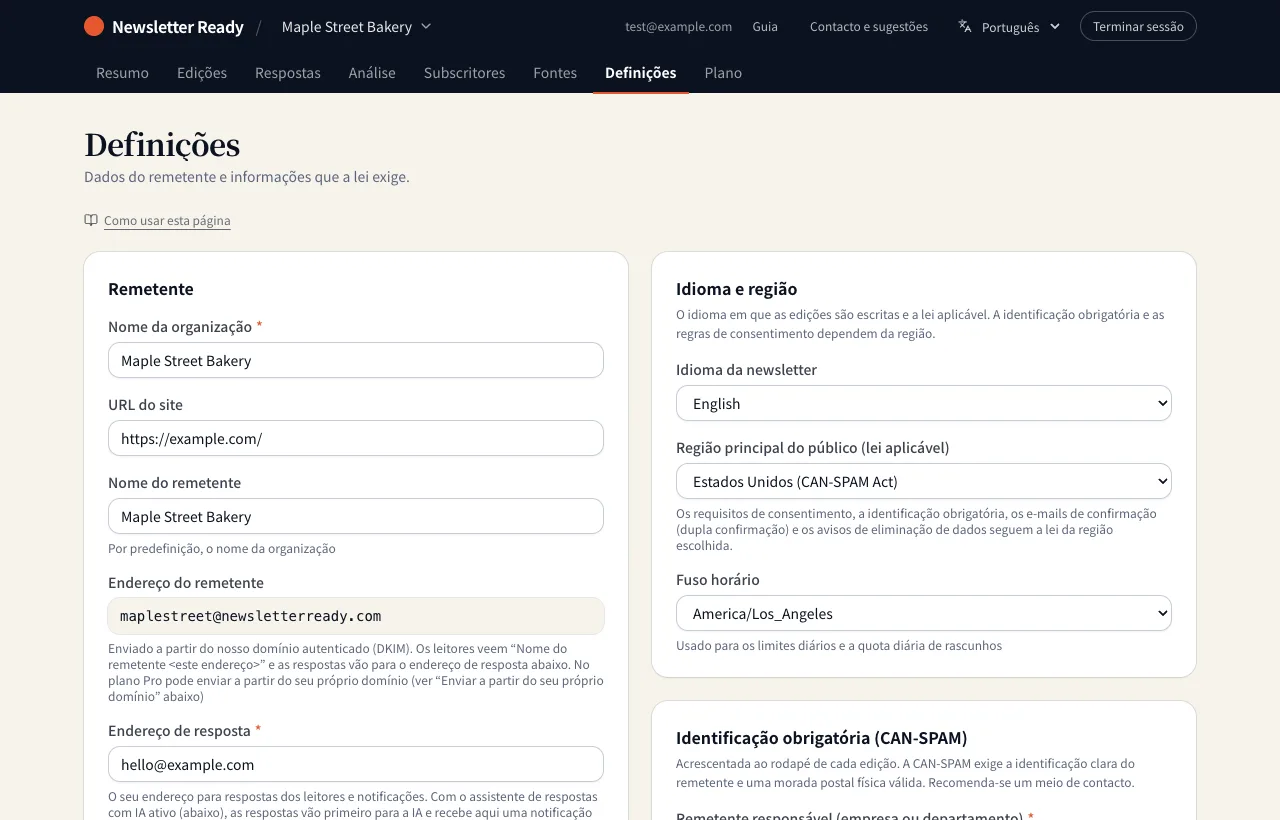Open the Fuso horário timezone dropdown
Image resolution: width=1280 pixels, height=820 pixels.
(924, 613)
